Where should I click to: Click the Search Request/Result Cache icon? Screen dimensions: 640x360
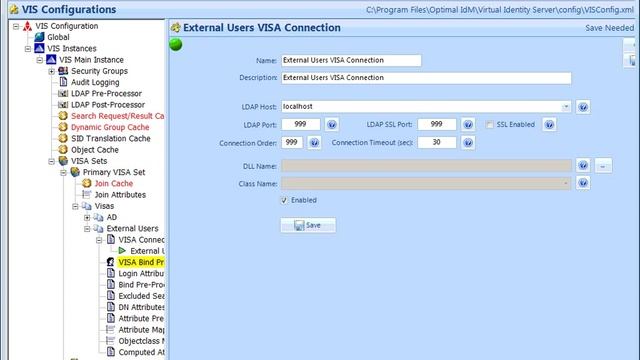click(x=63, y=116)
